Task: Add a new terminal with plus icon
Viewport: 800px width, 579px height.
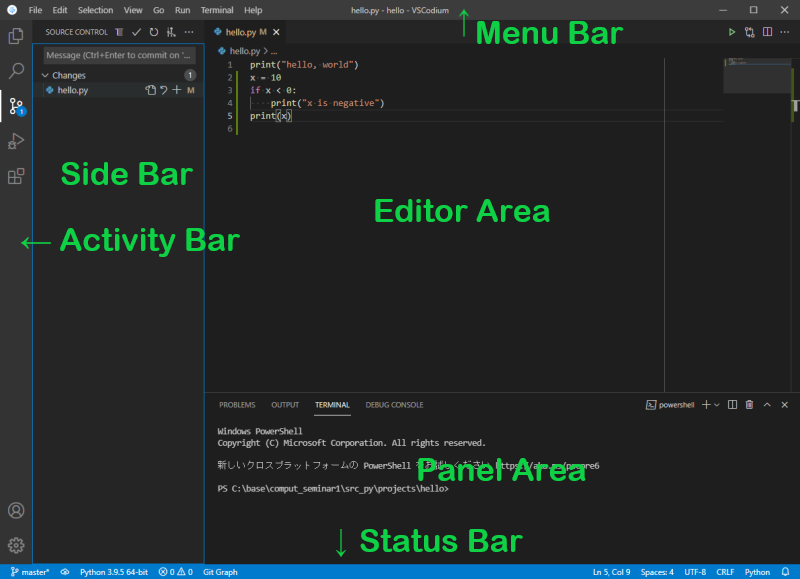Action: [x=706, y=405]
